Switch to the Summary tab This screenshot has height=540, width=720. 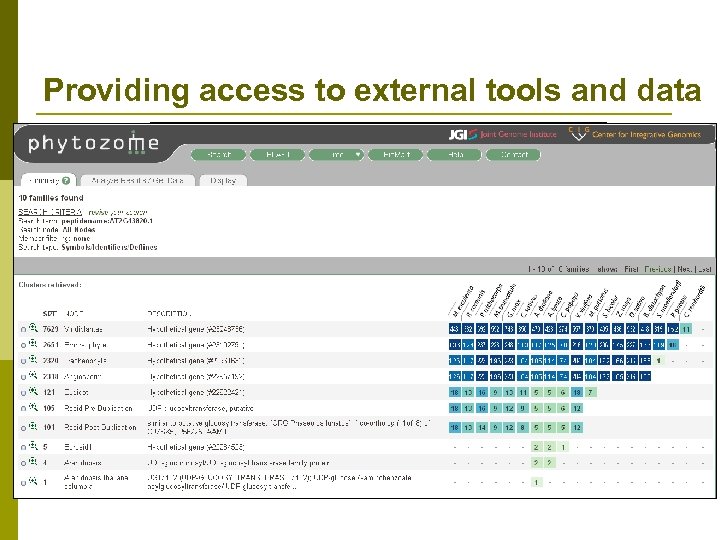(49, 180)
